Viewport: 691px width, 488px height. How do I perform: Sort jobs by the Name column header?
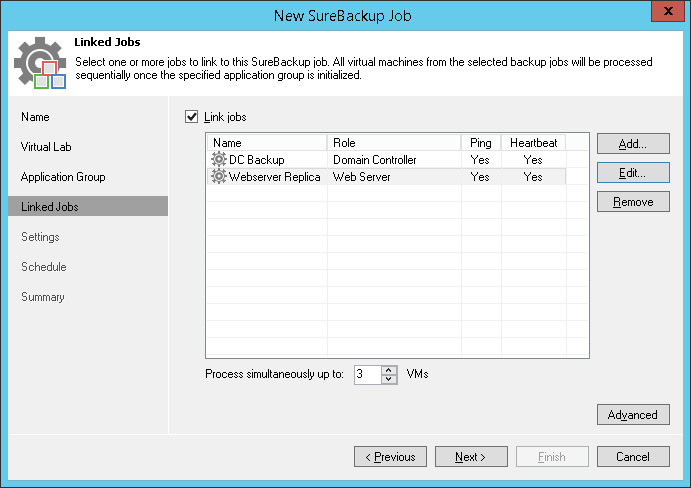click(x=267, y=143)
